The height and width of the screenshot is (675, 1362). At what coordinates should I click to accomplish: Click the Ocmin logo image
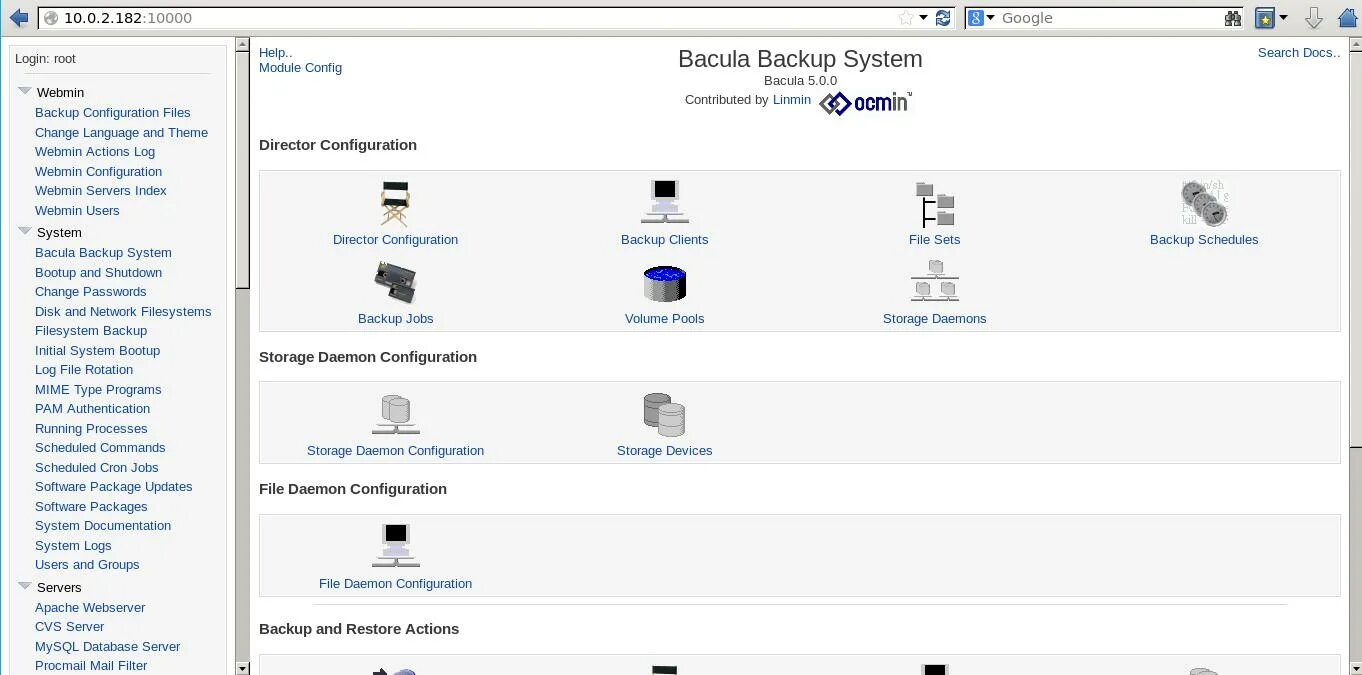[x=866, y=102]
